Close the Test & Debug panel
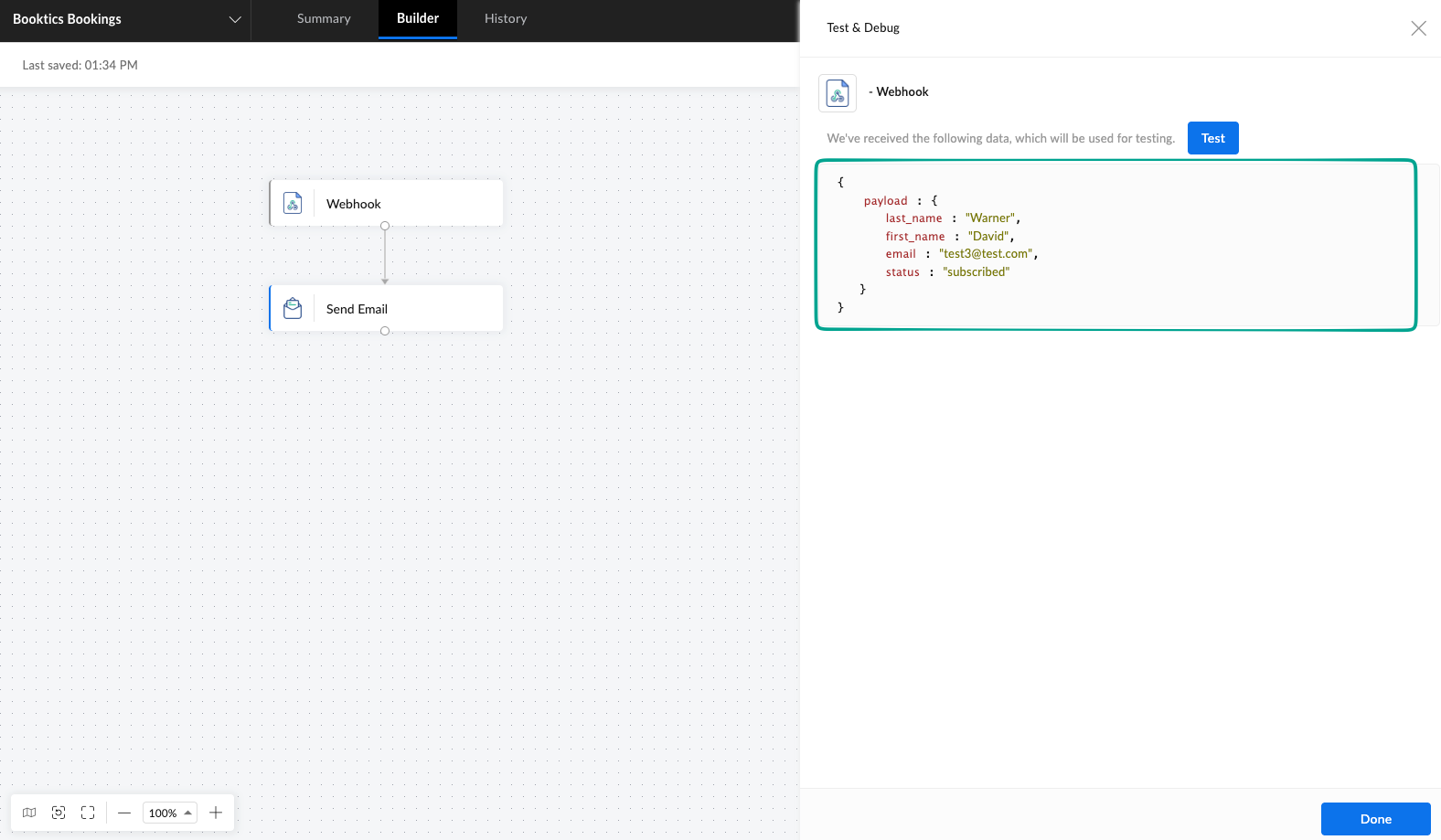Screen dimensions: 1441x840 [1418, 28]
